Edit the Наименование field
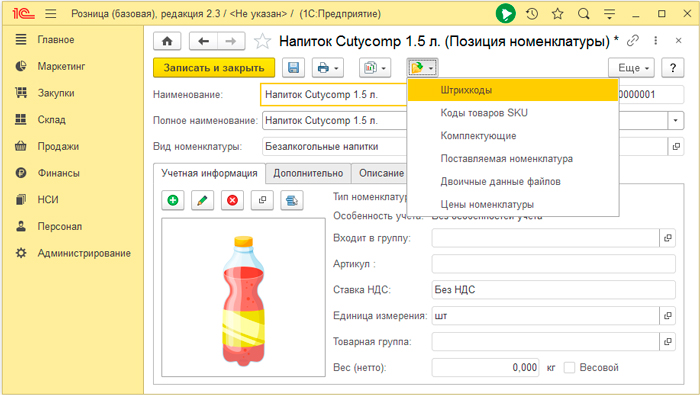Viewport: 700px width, 395px height. tap(334, 95)
